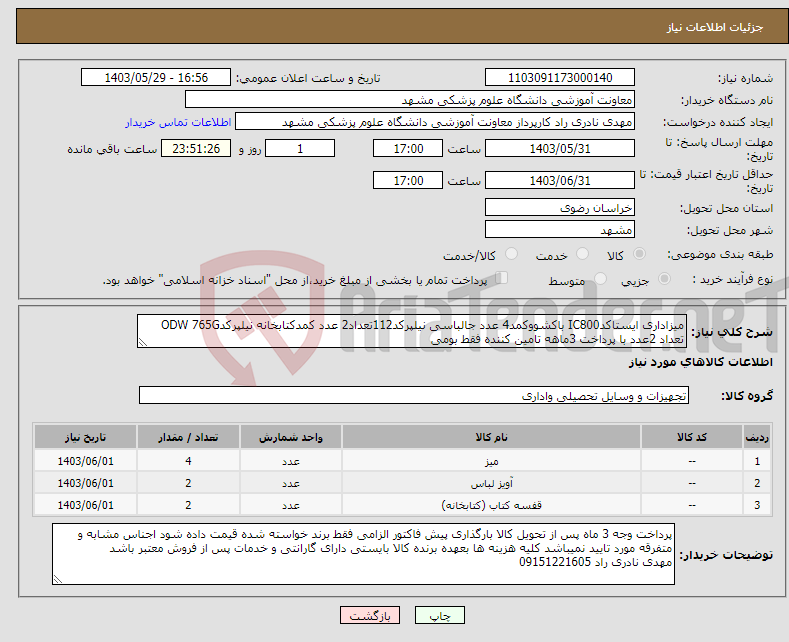Click the تاریخ نیاز column header
The image size is (789, 642).
[86, 437]
